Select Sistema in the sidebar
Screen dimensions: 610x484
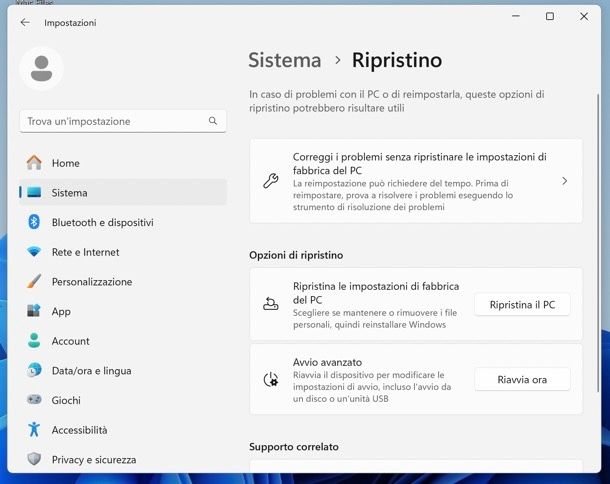point(123,193)
